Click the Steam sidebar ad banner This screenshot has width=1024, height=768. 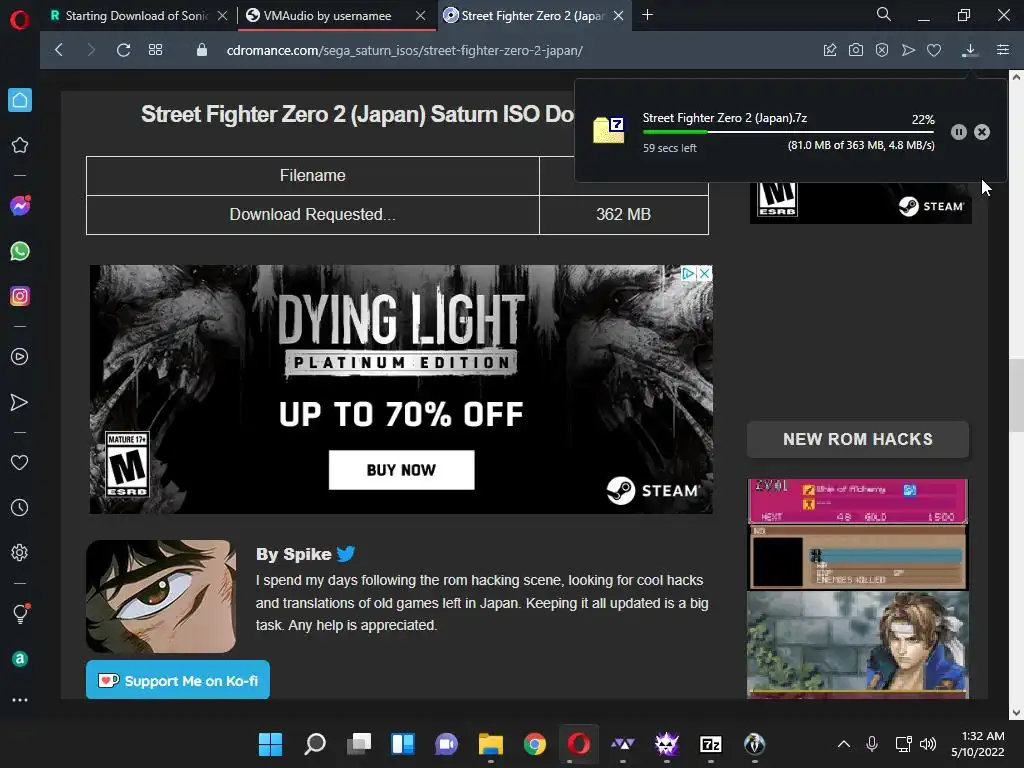(861, 203)
